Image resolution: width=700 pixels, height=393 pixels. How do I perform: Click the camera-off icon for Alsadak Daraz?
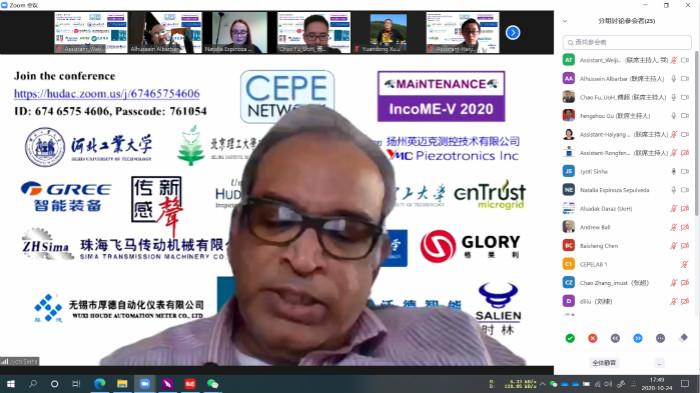coord(685,209)
